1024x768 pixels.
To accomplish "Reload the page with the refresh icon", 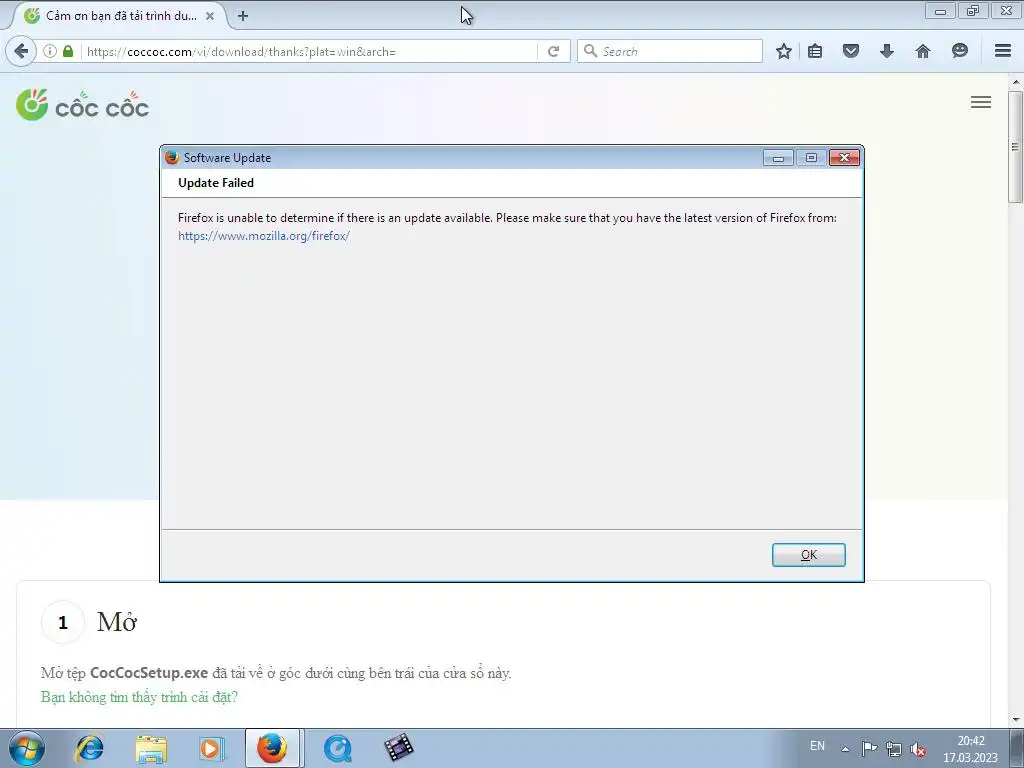I will [x=553, y=51].
